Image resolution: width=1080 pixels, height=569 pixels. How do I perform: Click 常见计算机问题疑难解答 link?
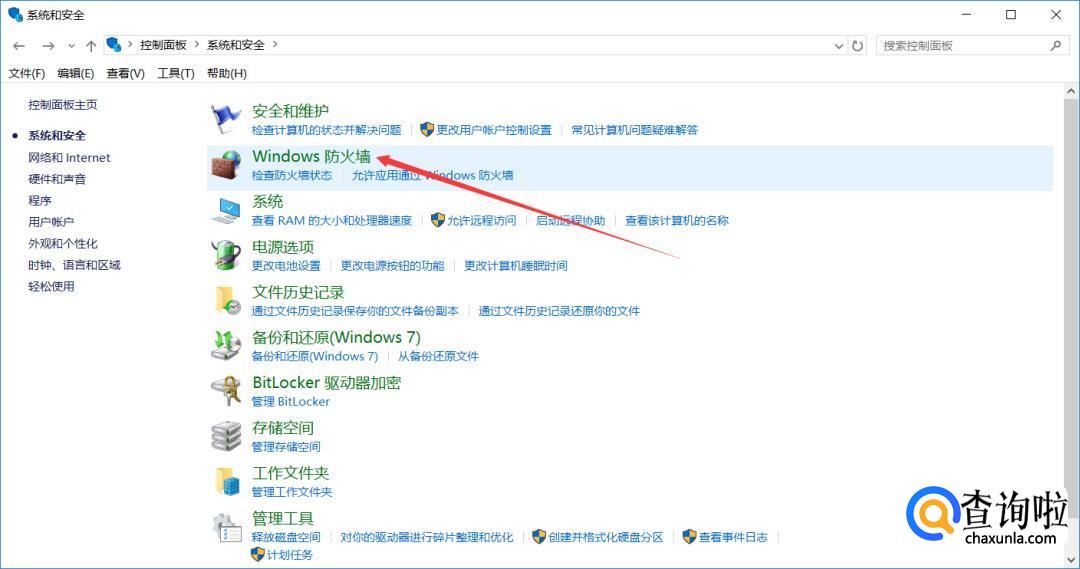(x=635, y=130)
